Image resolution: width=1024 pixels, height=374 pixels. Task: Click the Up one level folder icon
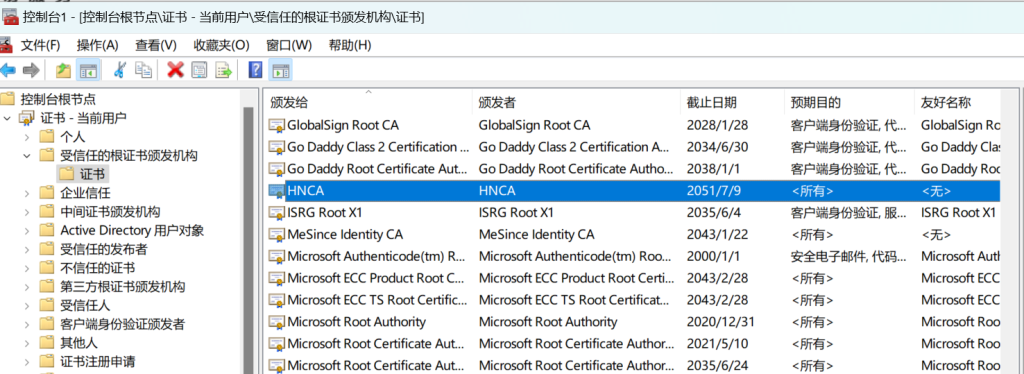(63, 70)
